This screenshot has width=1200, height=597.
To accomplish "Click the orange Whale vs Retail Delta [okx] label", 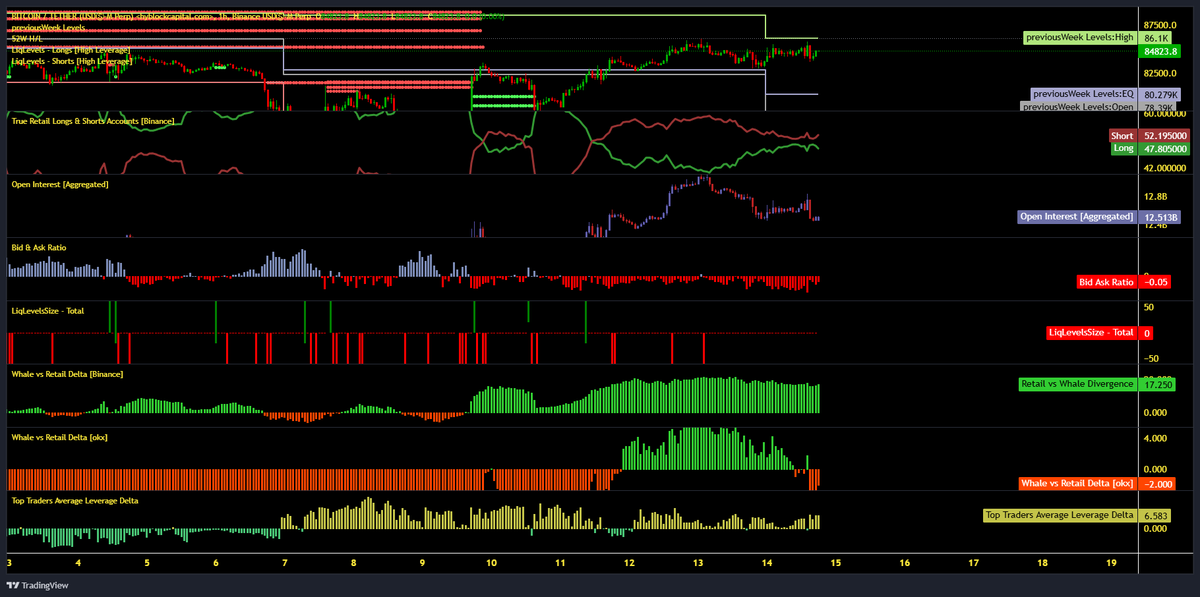I will click(1078, 483).
